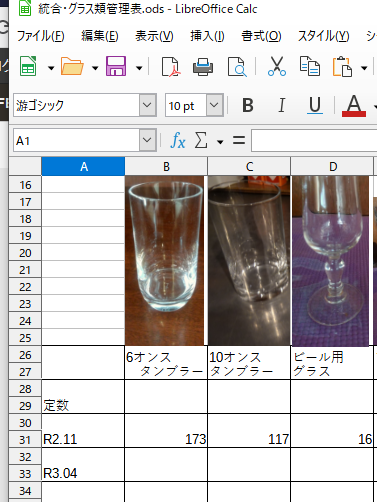The width and height of the screenshot is (377, 502).
Task: Open the スタイル(Y) menu
Action: point(323,36)
